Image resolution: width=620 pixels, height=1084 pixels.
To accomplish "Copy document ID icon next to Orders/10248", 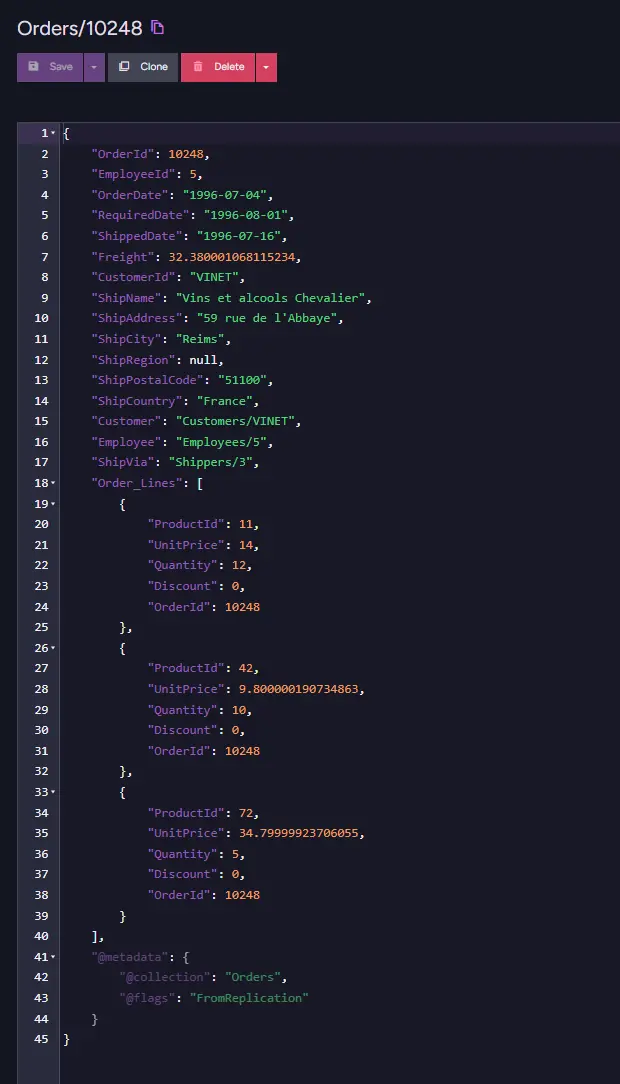I will pyautogui.click(x=158, y=28).
